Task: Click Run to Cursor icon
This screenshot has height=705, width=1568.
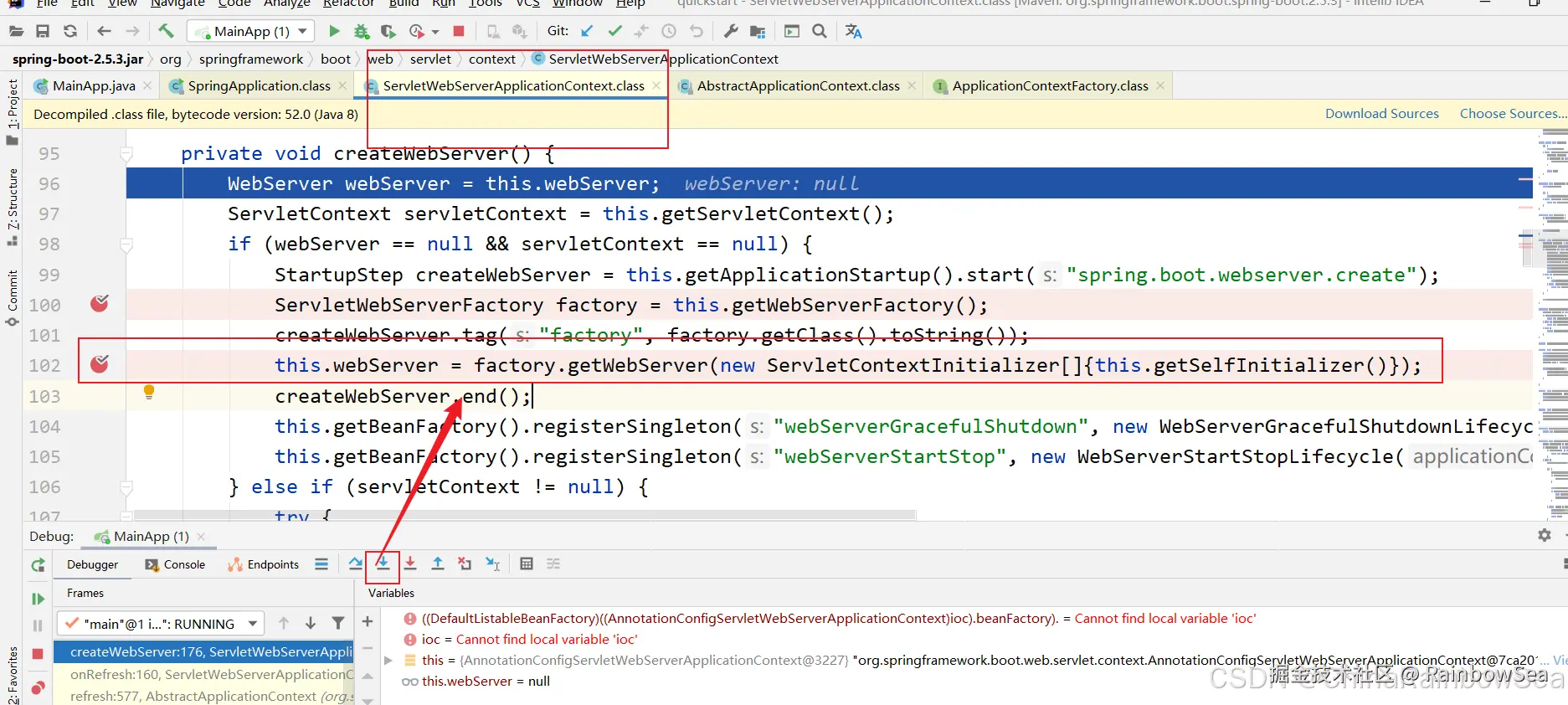Action: (492, 564)
